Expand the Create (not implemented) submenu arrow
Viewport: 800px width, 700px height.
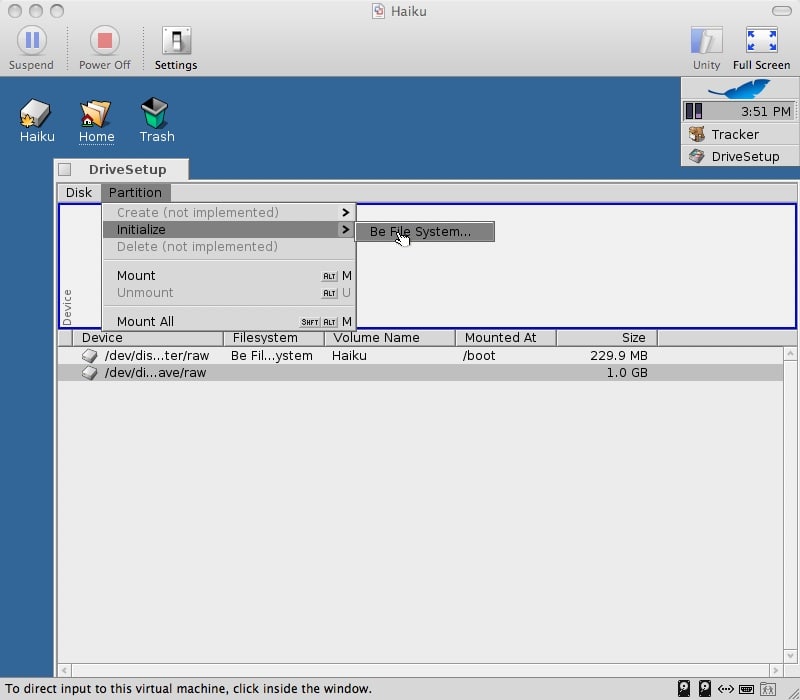click(345, 212)
